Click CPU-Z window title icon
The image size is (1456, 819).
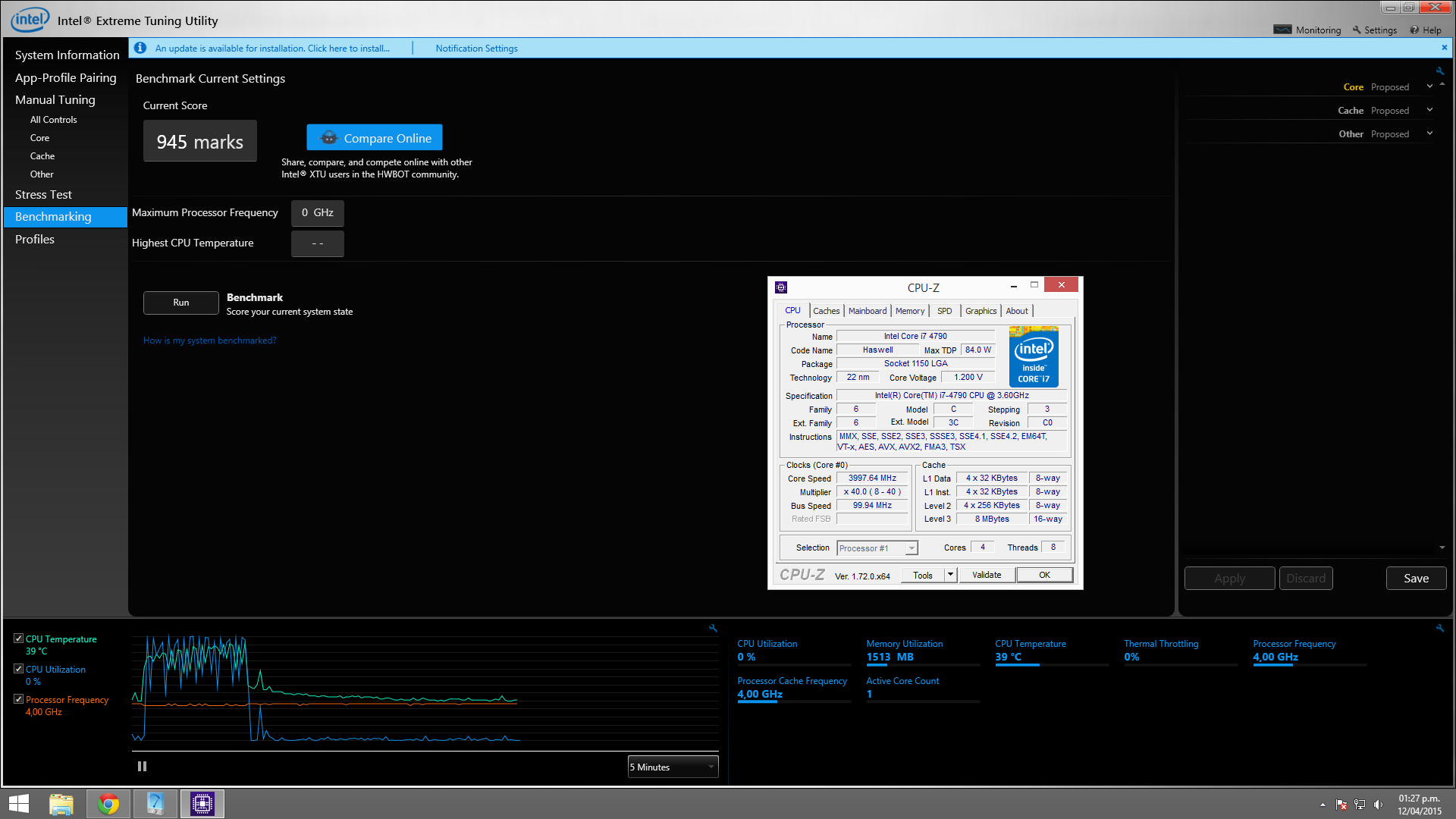pyautogui.click(x=781, y=287)
